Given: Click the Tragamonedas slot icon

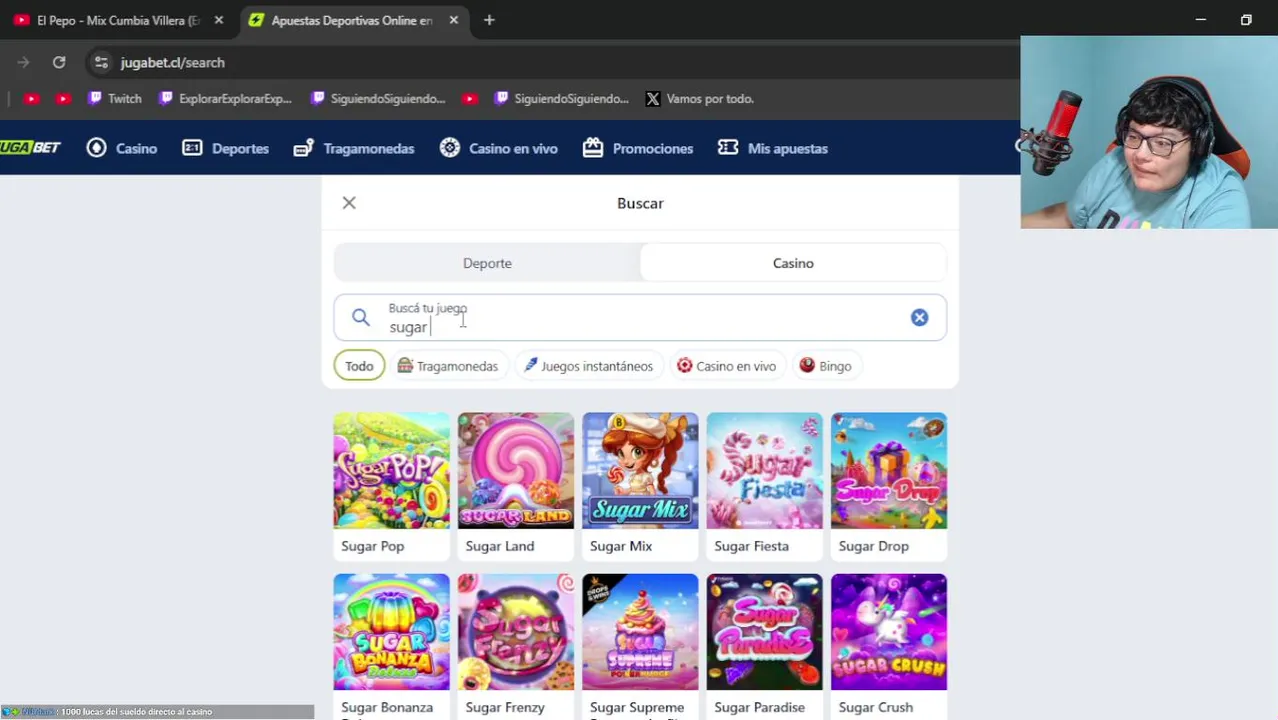Looking at the screenshot, I should [304, 148].
